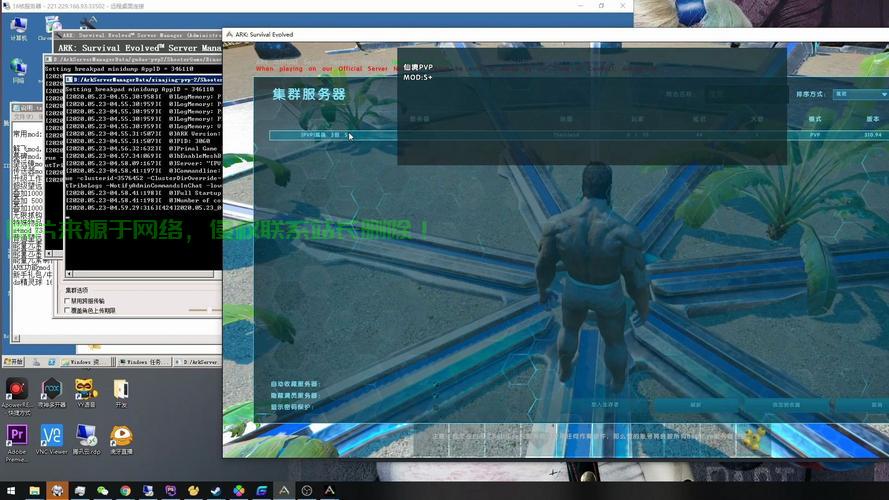Viewport: 889px width, 500px height.
Task: Focus the D:/ArkServerManagerData console title bar
Action: 143,80
